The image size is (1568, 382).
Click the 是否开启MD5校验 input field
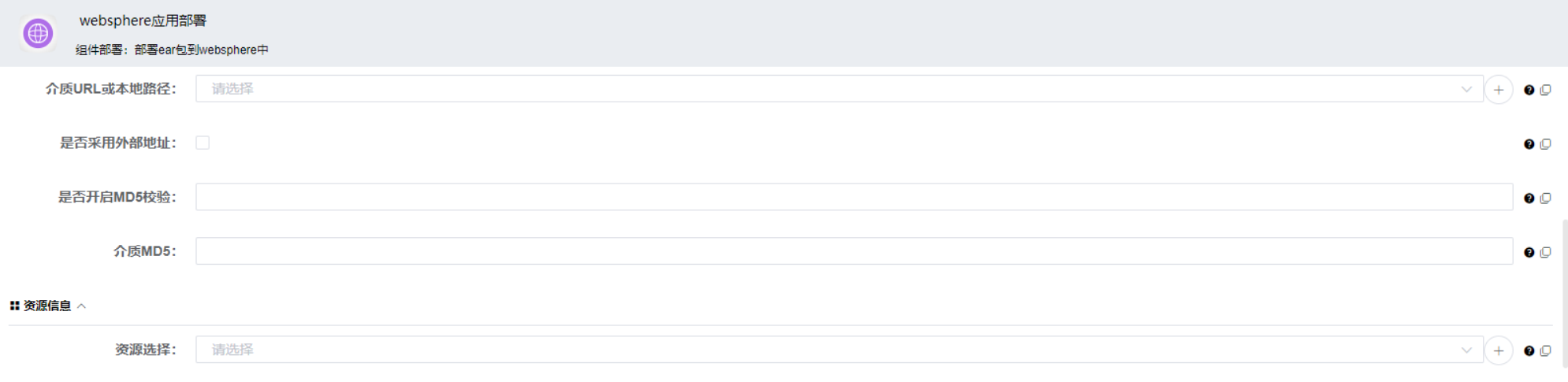[853, 197]
